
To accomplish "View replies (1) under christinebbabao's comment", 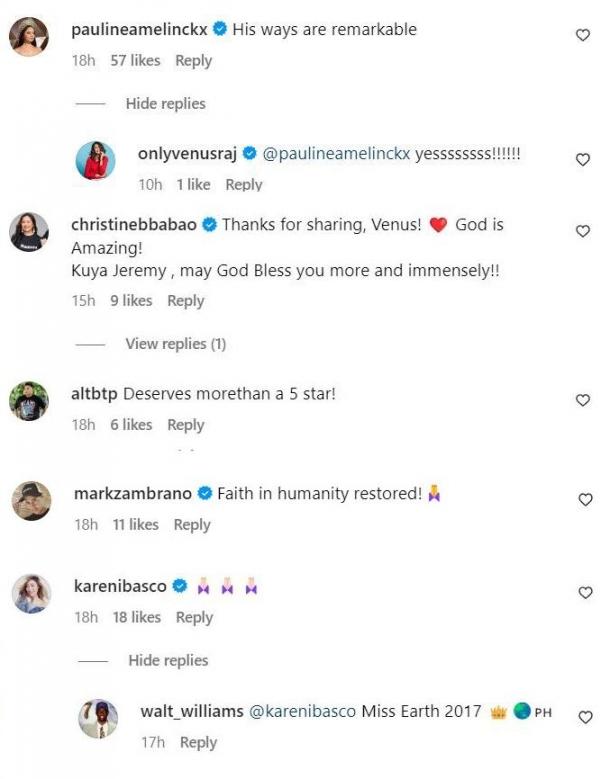I will 175,344.
